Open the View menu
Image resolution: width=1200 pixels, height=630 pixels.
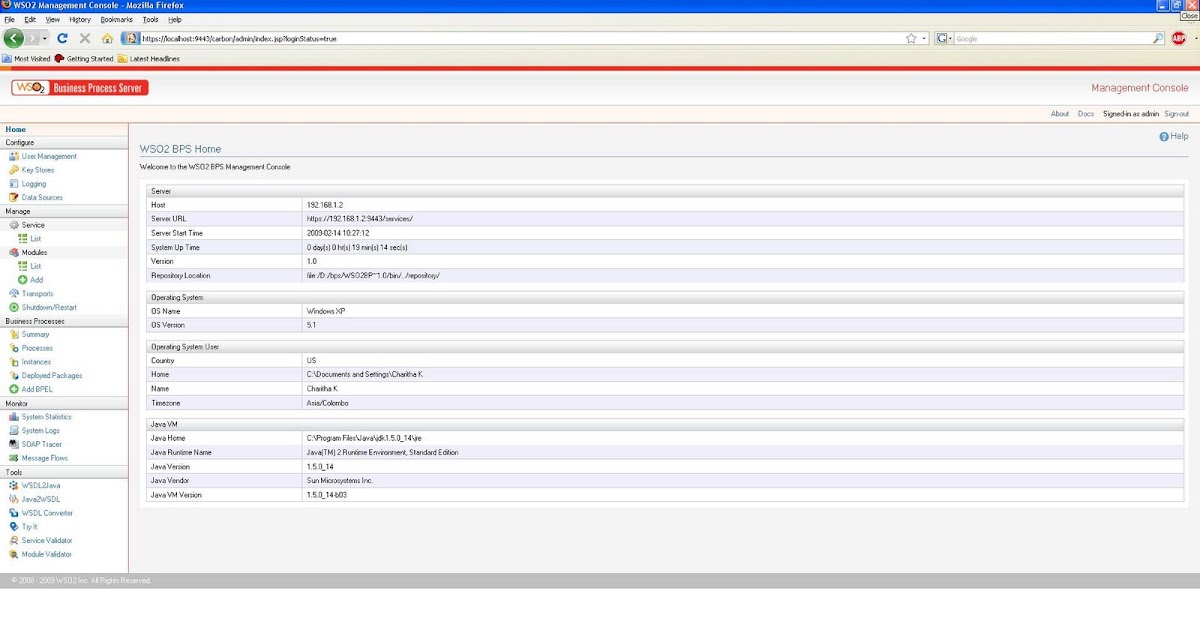(x=53, y=19)
